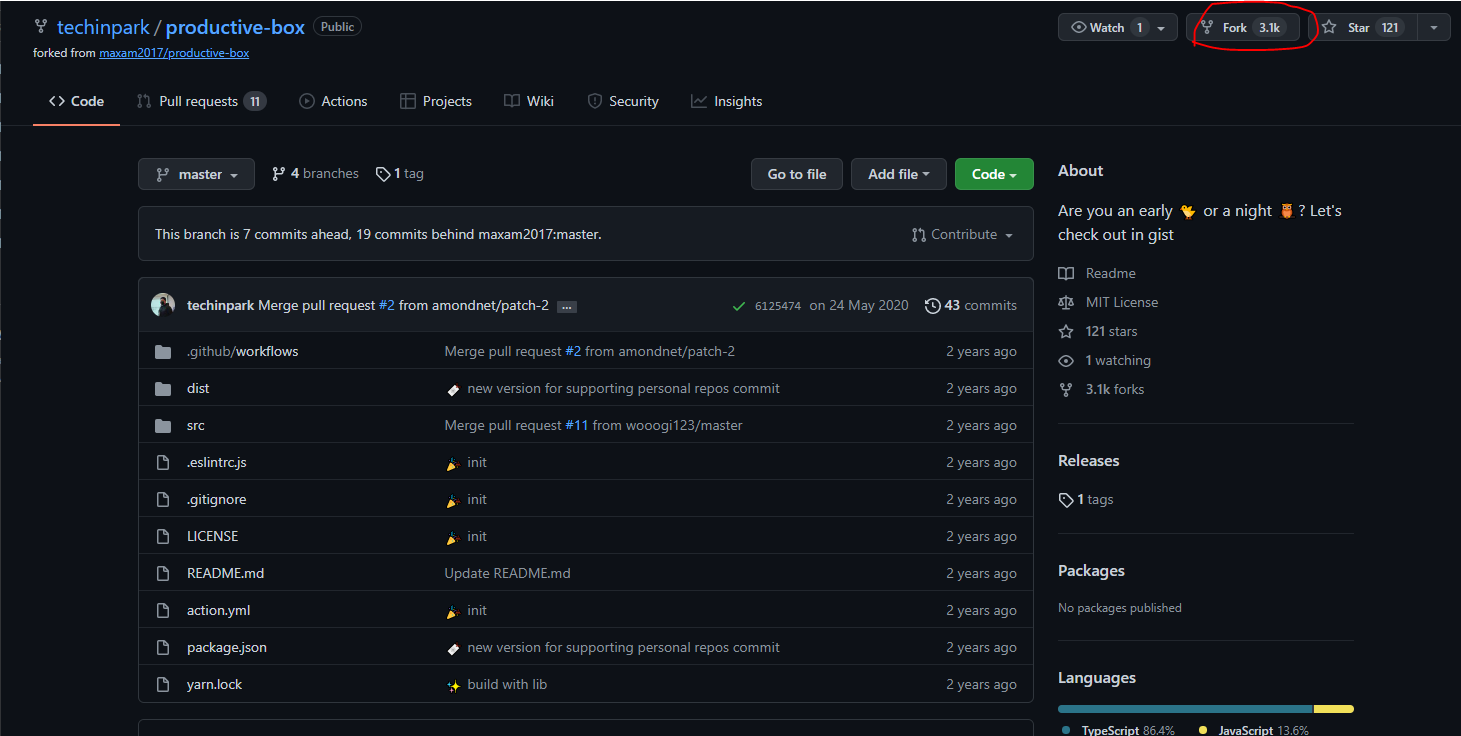This screenshot has width=1461, height=736.
Task: Open commit hash 6125474
Action: (x=778, y=306)
